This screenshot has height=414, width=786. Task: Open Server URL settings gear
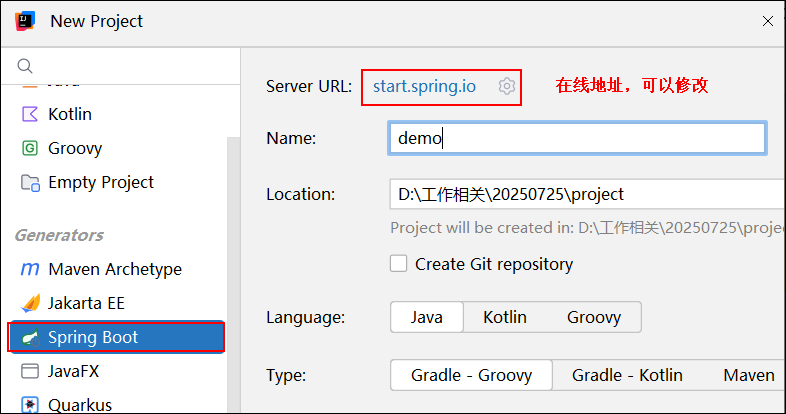tap(507, 86)
